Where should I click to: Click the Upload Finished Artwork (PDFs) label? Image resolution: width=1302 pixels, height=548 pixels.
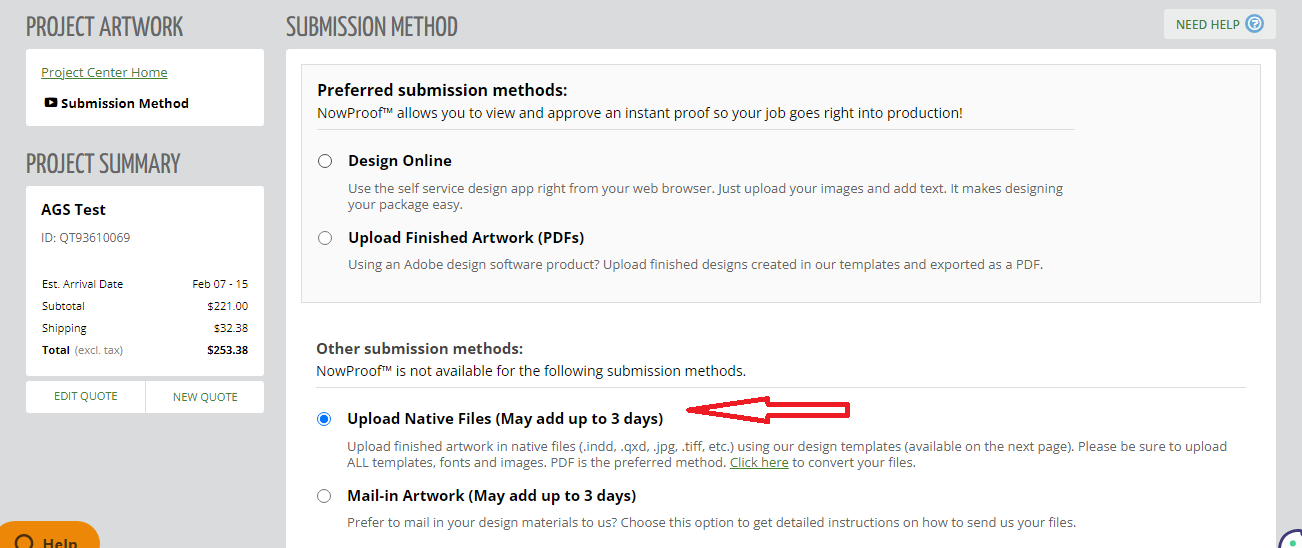[x=466, y=237]
